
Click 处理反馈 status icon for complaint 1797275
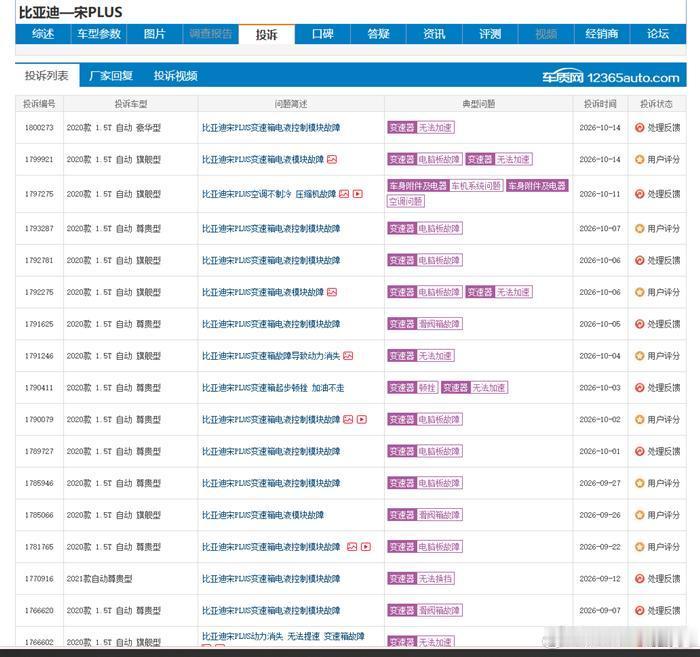pyautogui.click(x=639, y=194)
